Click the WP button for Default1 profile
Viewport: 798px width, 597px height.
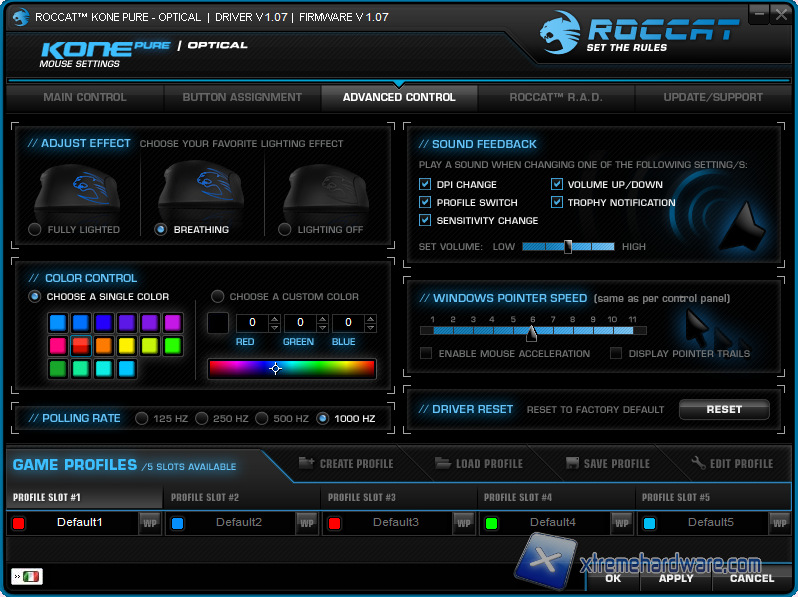click(149, 523)
